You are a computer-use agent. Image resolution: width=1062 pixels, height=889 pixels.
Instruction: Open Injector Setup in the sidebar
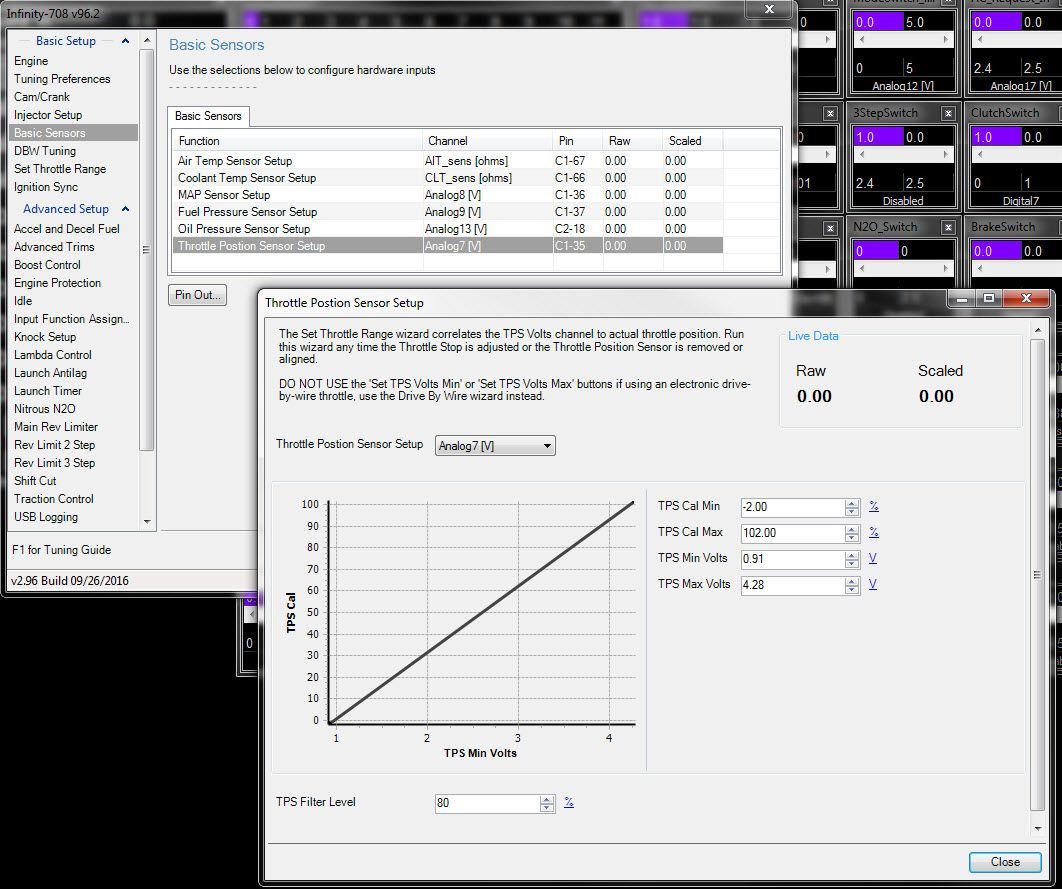point(48,115)
